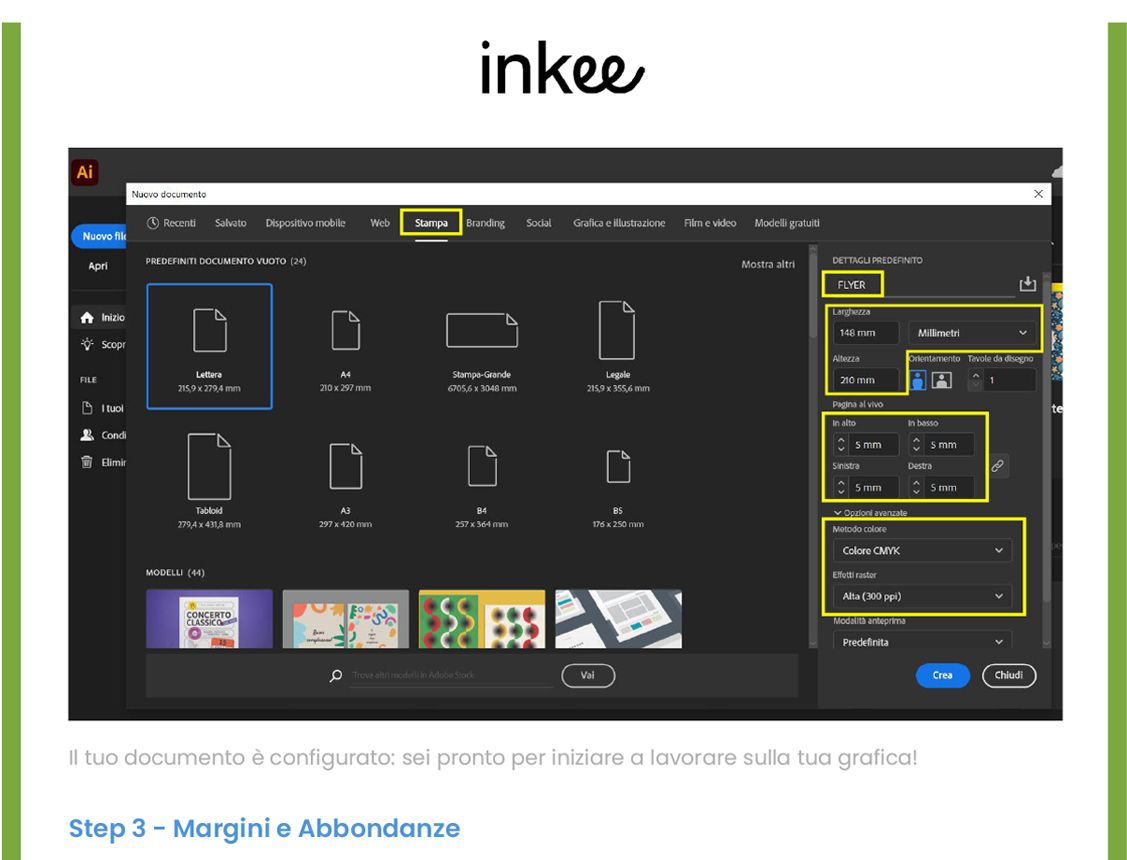Click the Scopri lightbulb icon
Viewport: 1127px width, 860px height.
87,344
